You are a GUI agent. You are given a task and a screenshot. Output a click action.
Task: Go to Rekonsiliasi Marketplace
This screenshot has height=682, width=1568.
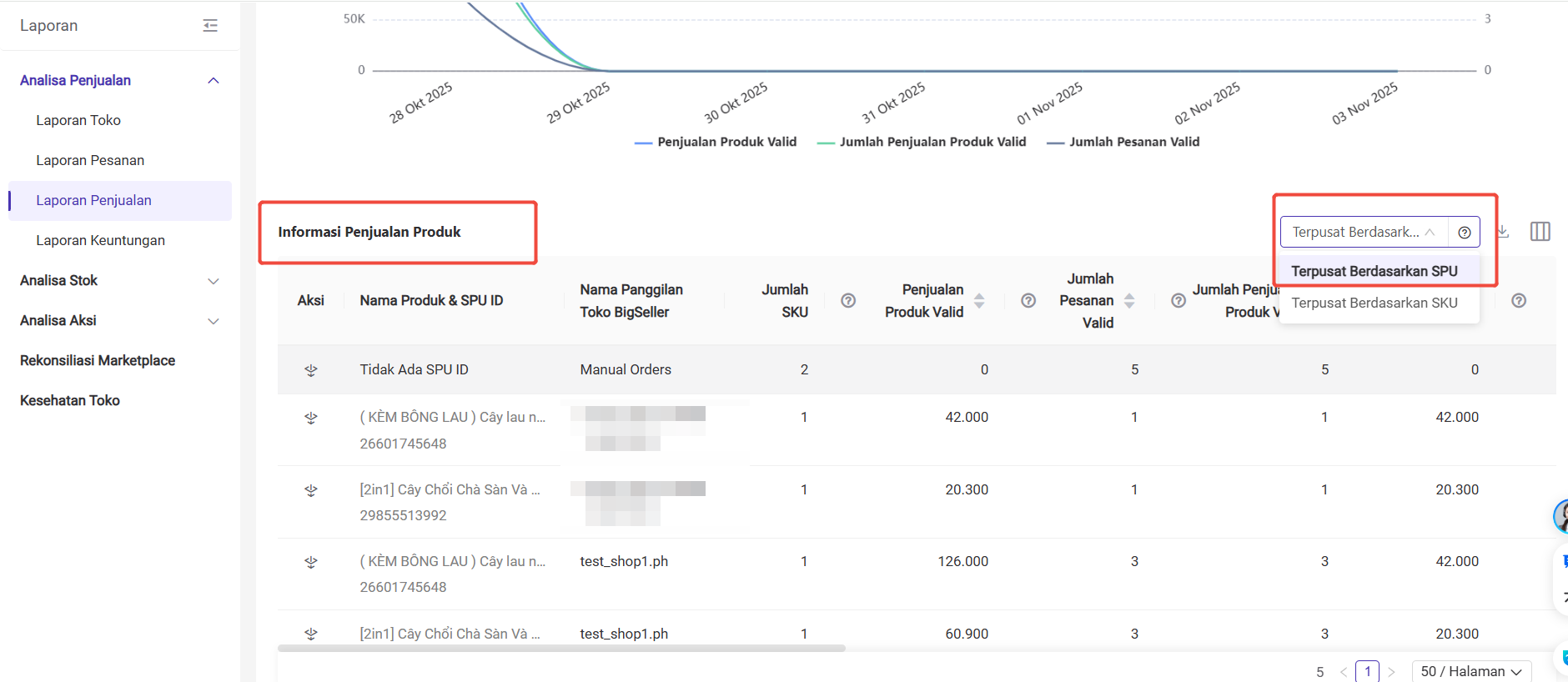(98, 361)
